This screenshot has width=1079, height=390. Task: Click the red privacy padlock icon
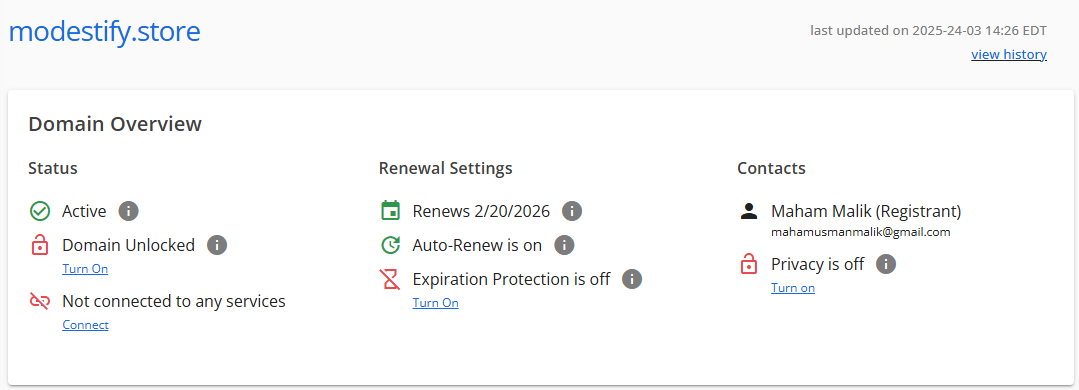(x=749, y=264)
